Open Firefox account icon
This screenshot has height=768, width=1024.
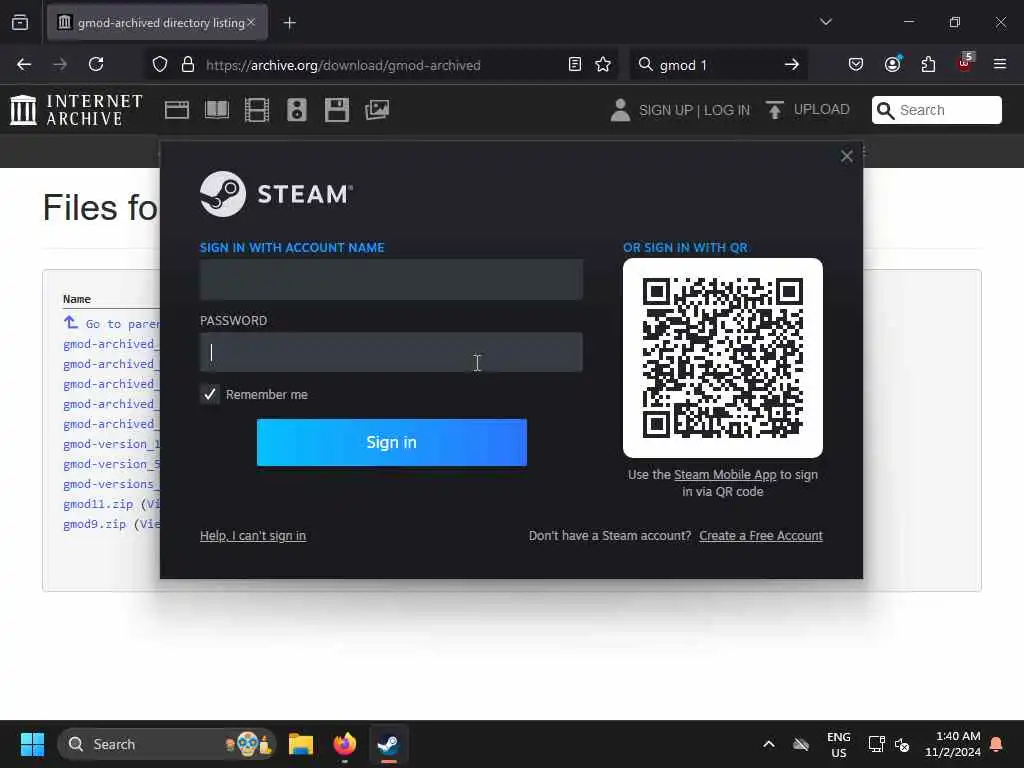click(x=892, y=64)
